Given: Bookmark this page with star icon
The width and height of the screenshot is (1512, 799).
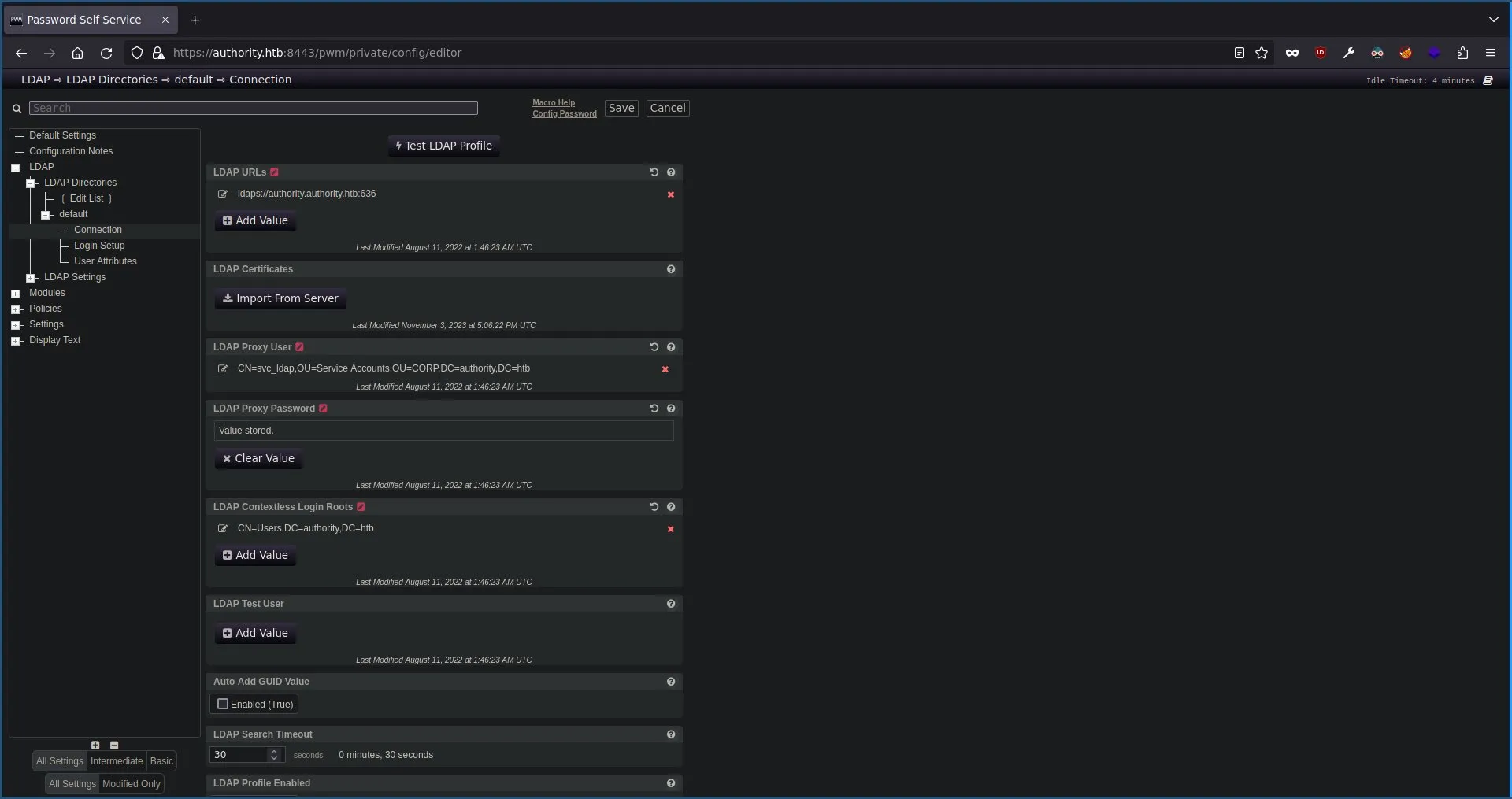Looking at the screenshot, I should click(1262, 53).
